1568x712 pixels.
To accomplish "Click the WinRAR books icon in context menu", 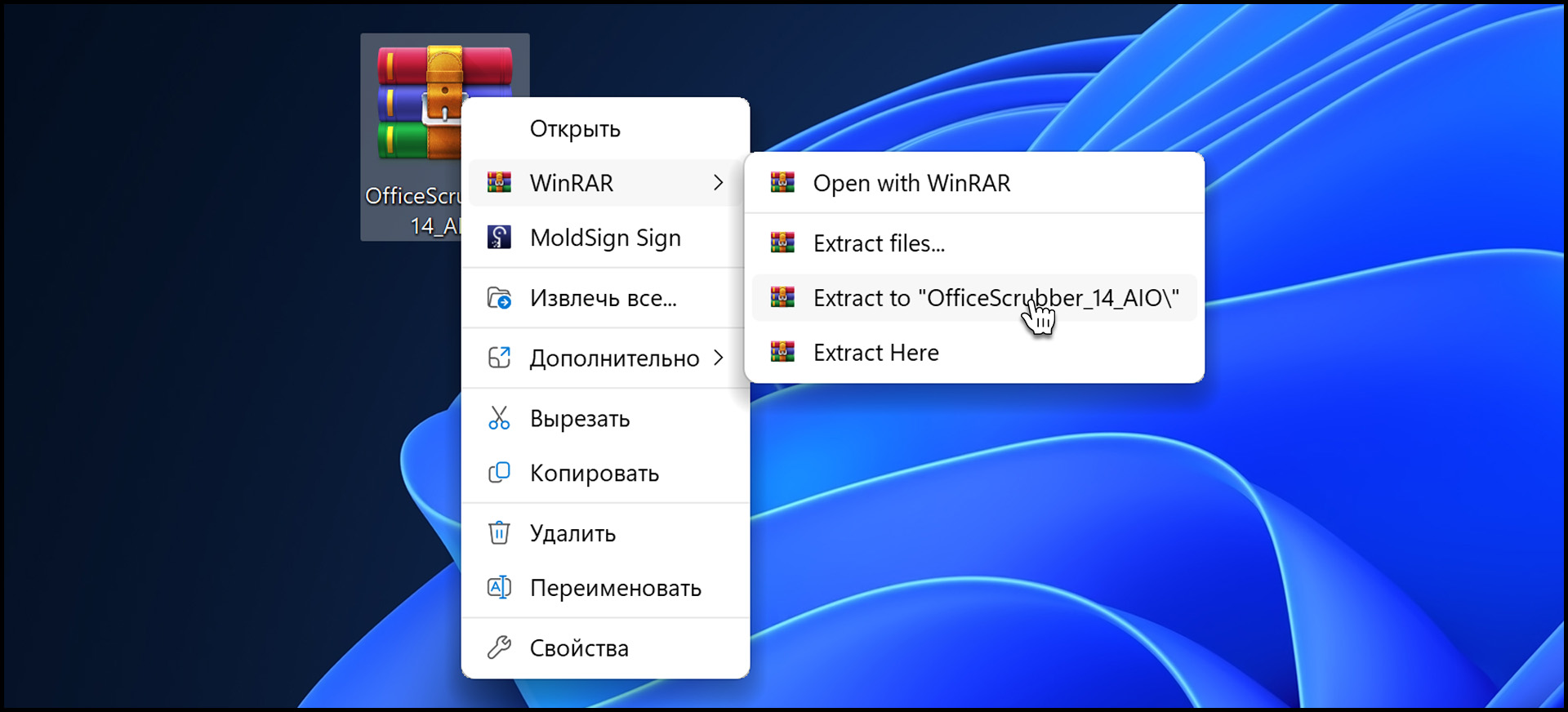I will click(499, 183).
